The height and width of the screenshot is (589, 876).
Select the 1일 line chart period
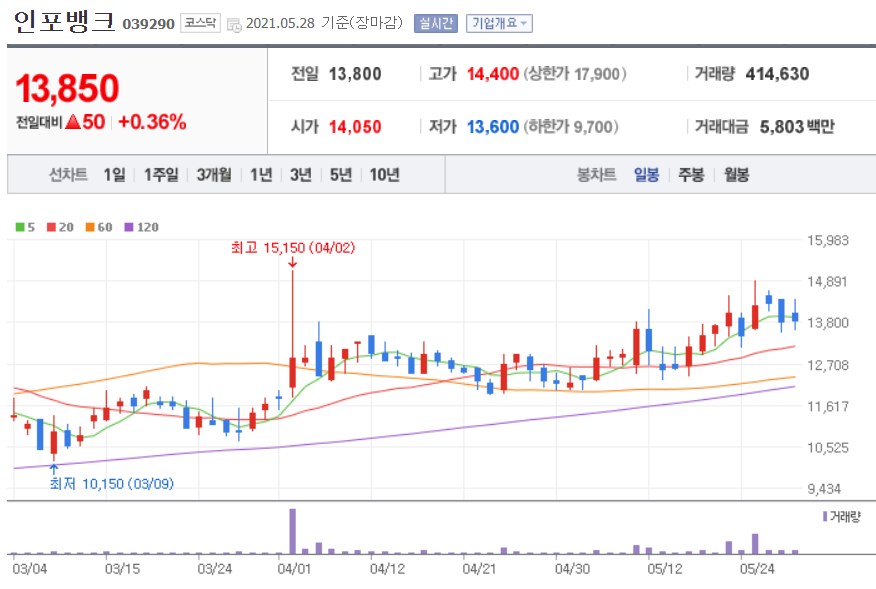(x=115, y=175)
